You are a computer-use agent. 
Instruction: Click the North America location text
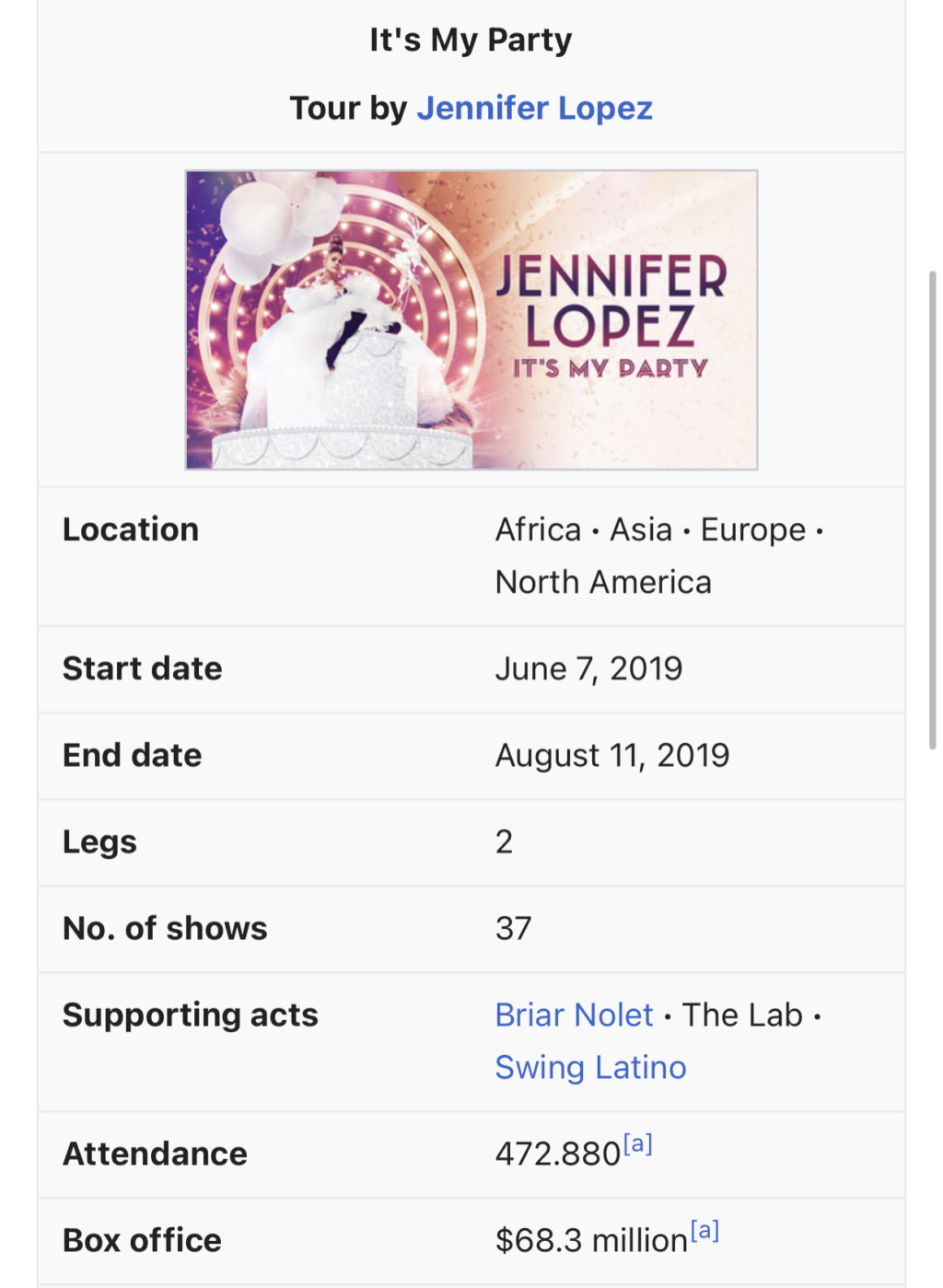pos(603,582)
